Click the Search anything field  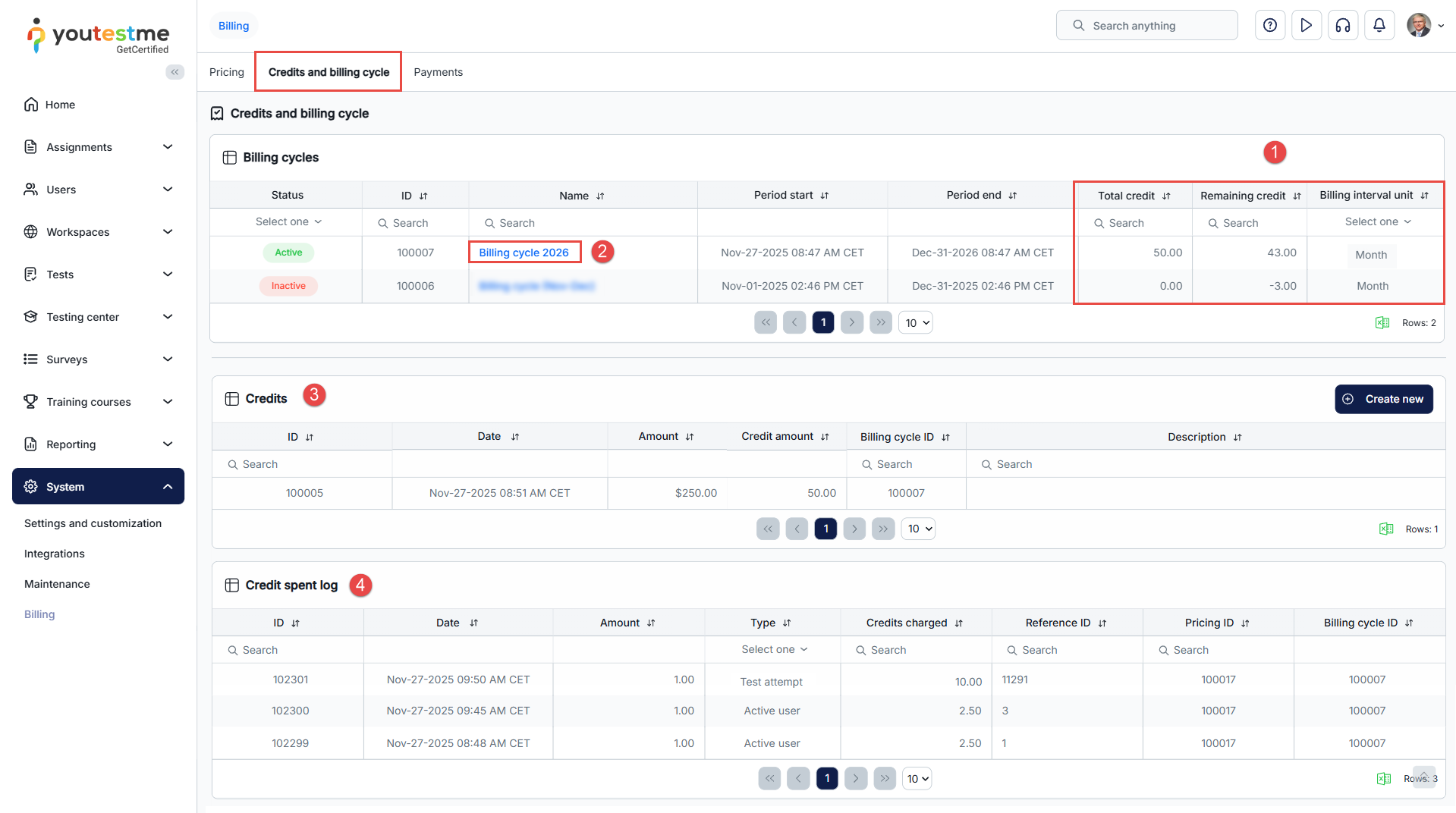click(x=1146, y=26)
